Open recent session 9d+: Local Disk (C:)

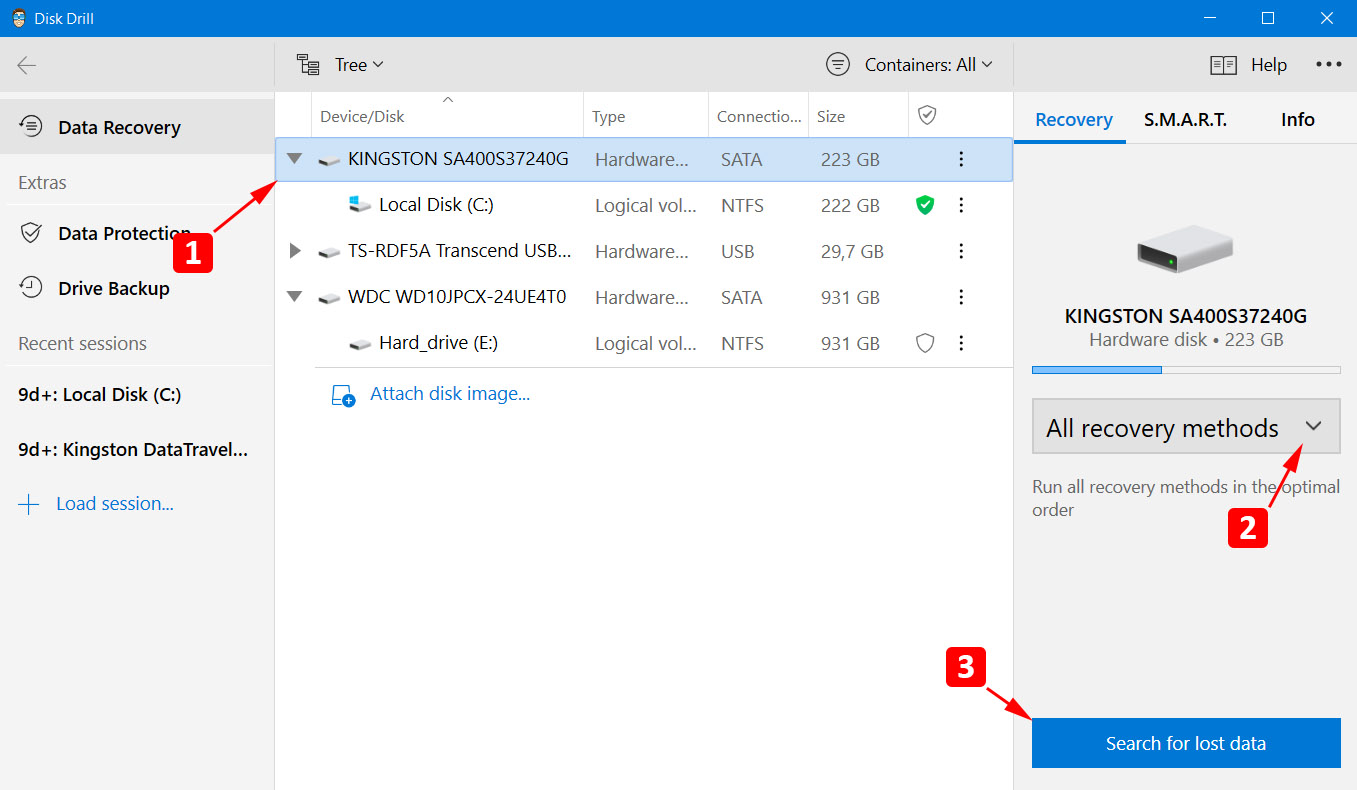pos(100,394)
